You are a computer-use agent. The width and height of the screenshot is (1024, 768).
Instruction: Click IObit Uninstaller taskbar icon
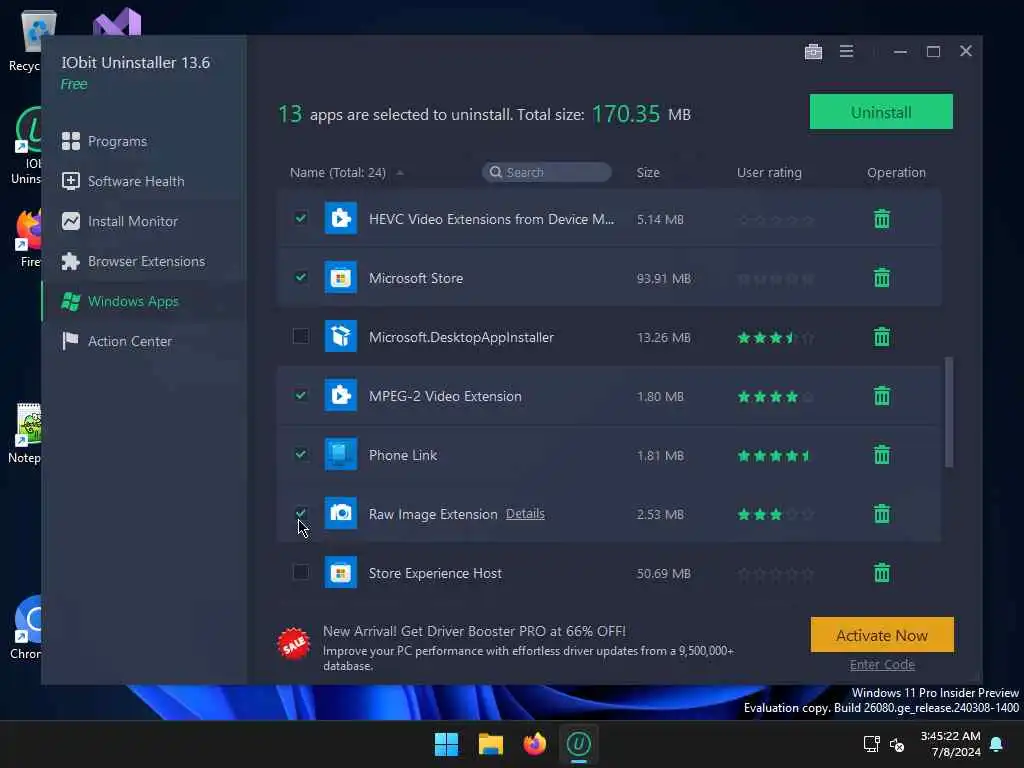pyautogui.click(x=579, y=744)
